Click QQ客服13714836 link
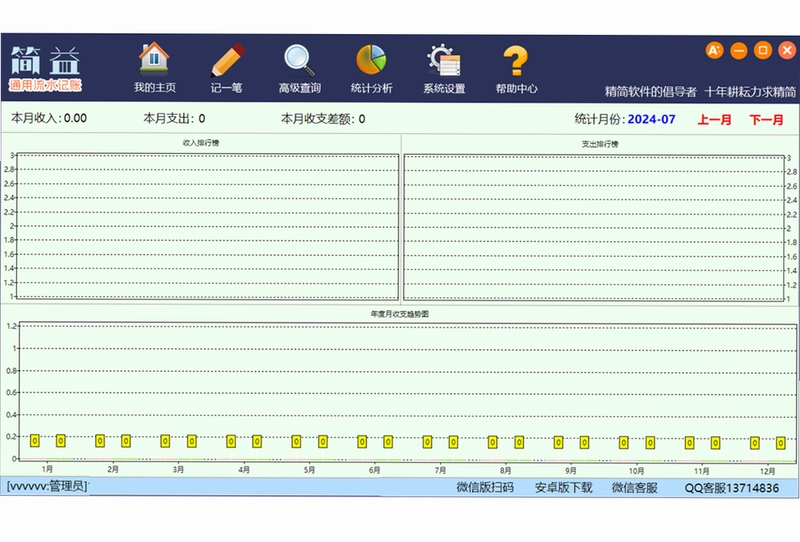This screenshot has width=800, height=542. click(732, 488)
